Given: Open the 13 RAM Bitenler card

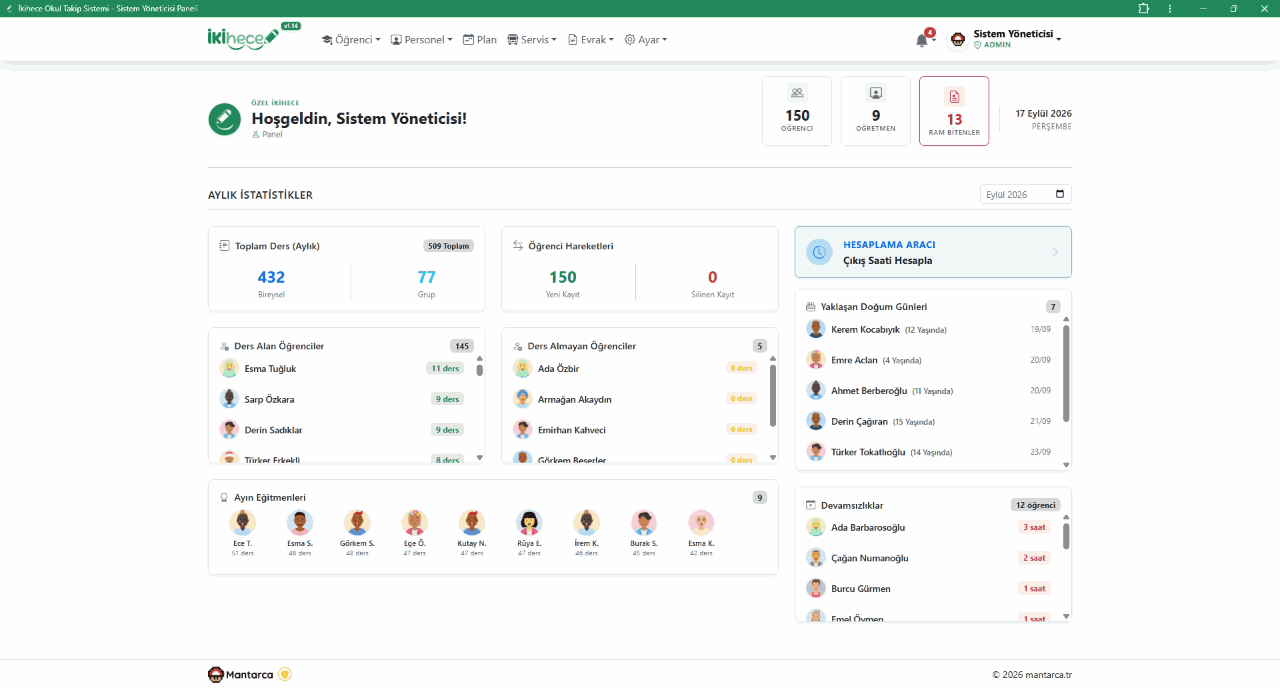Looking at the screenshot, I should pos(954,111).
